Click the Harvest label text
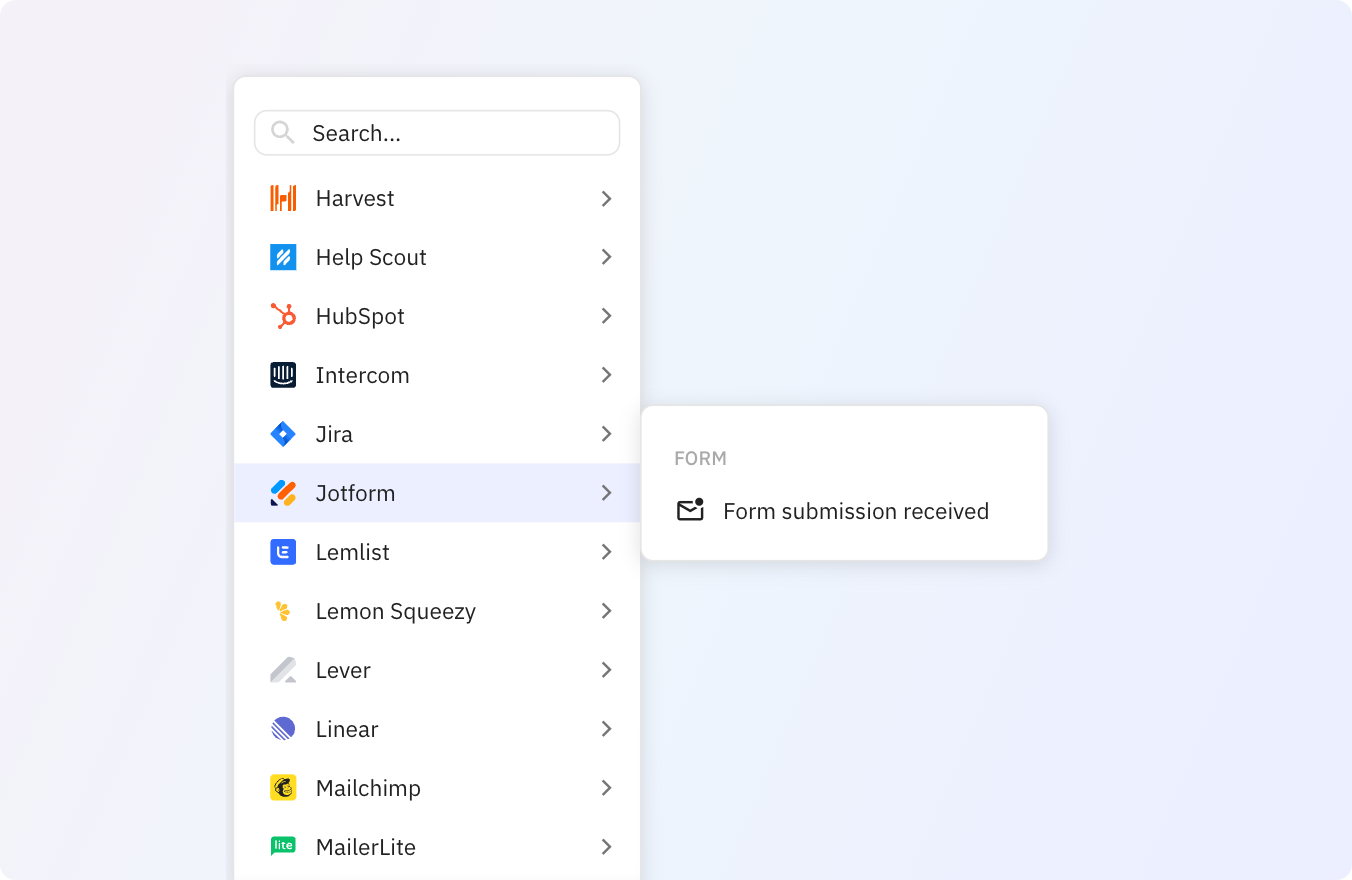 coord(355,198)
